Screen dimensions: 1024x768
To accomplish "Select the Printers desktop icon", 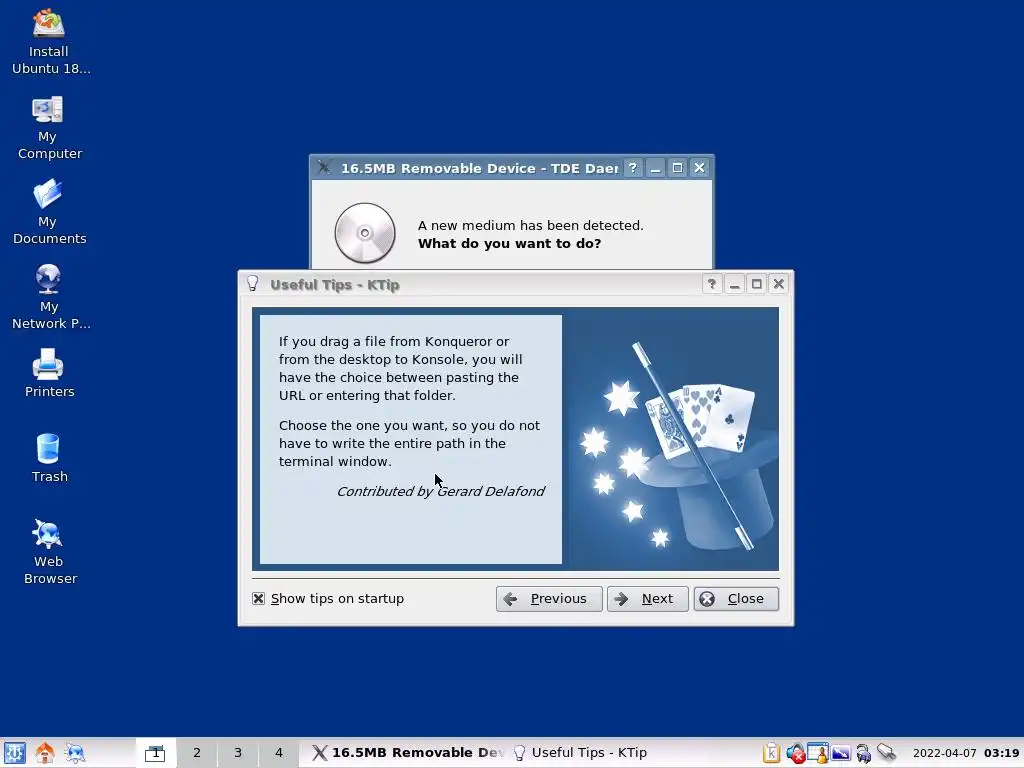I will coord(49,372).
